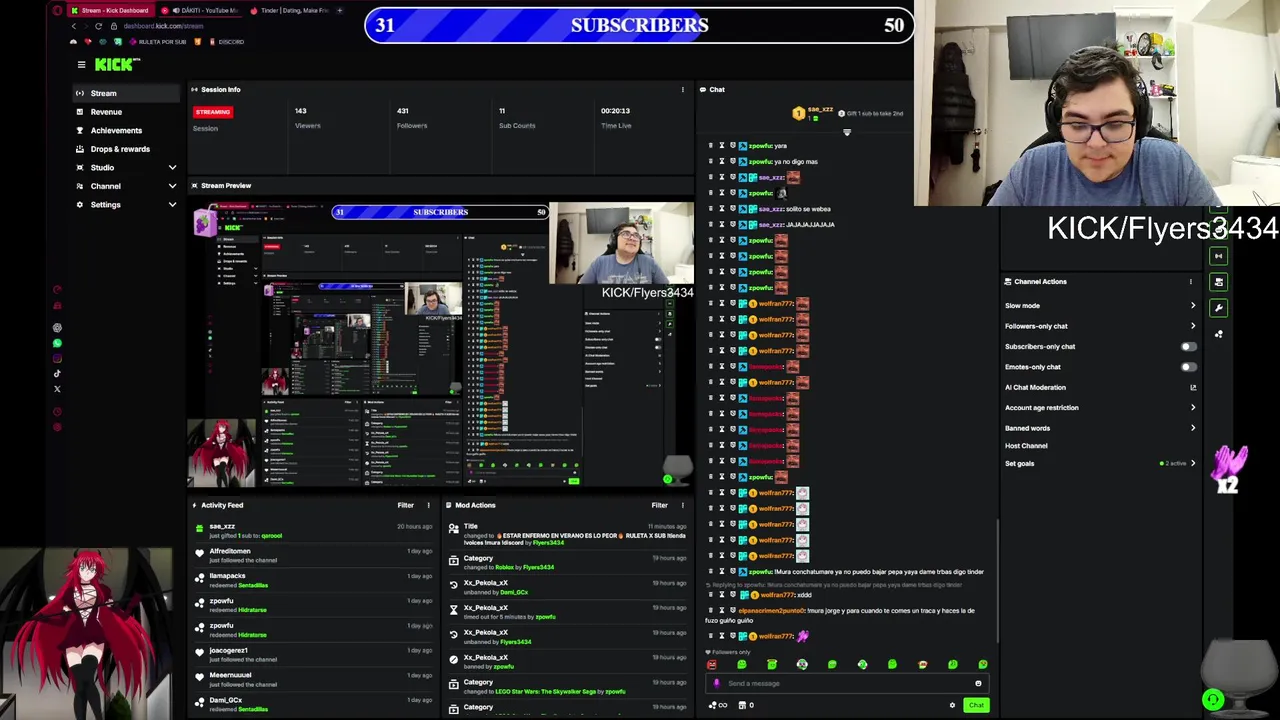Reload the dashboard page
This screenshot has height=720, width=1280.
pos(98,26)
